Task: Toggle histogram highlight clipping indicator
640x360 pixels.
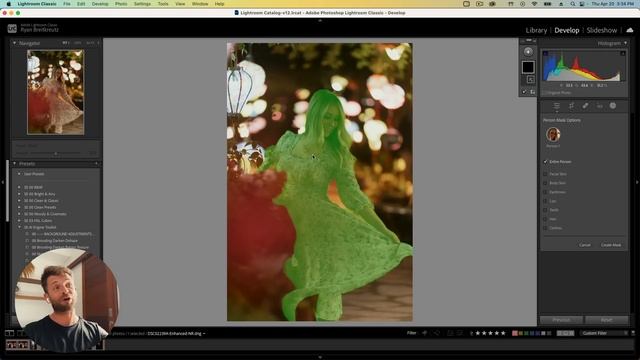Action: (x=623, y=53)
